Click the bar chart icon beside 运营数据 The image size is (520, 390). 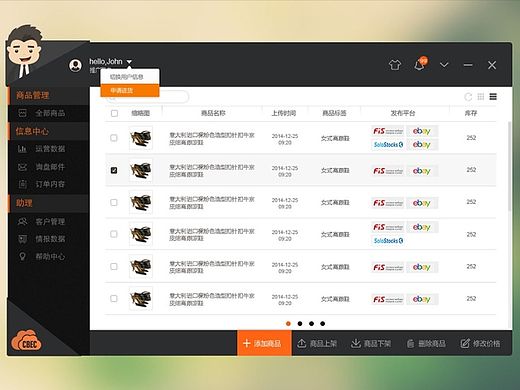(x=22, y=149)
